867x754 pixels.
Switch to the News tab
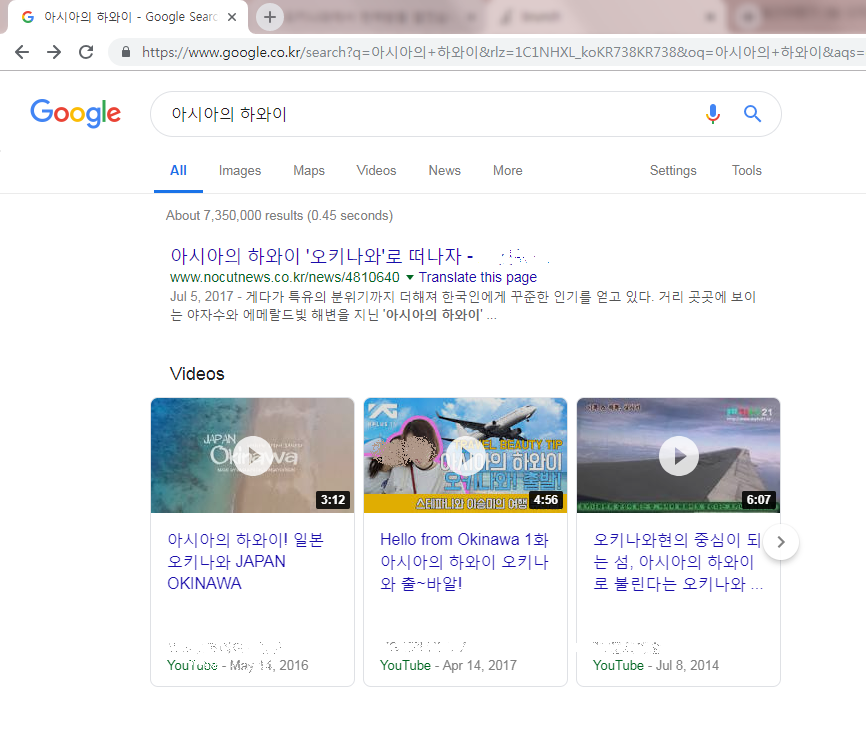[444, 170]
